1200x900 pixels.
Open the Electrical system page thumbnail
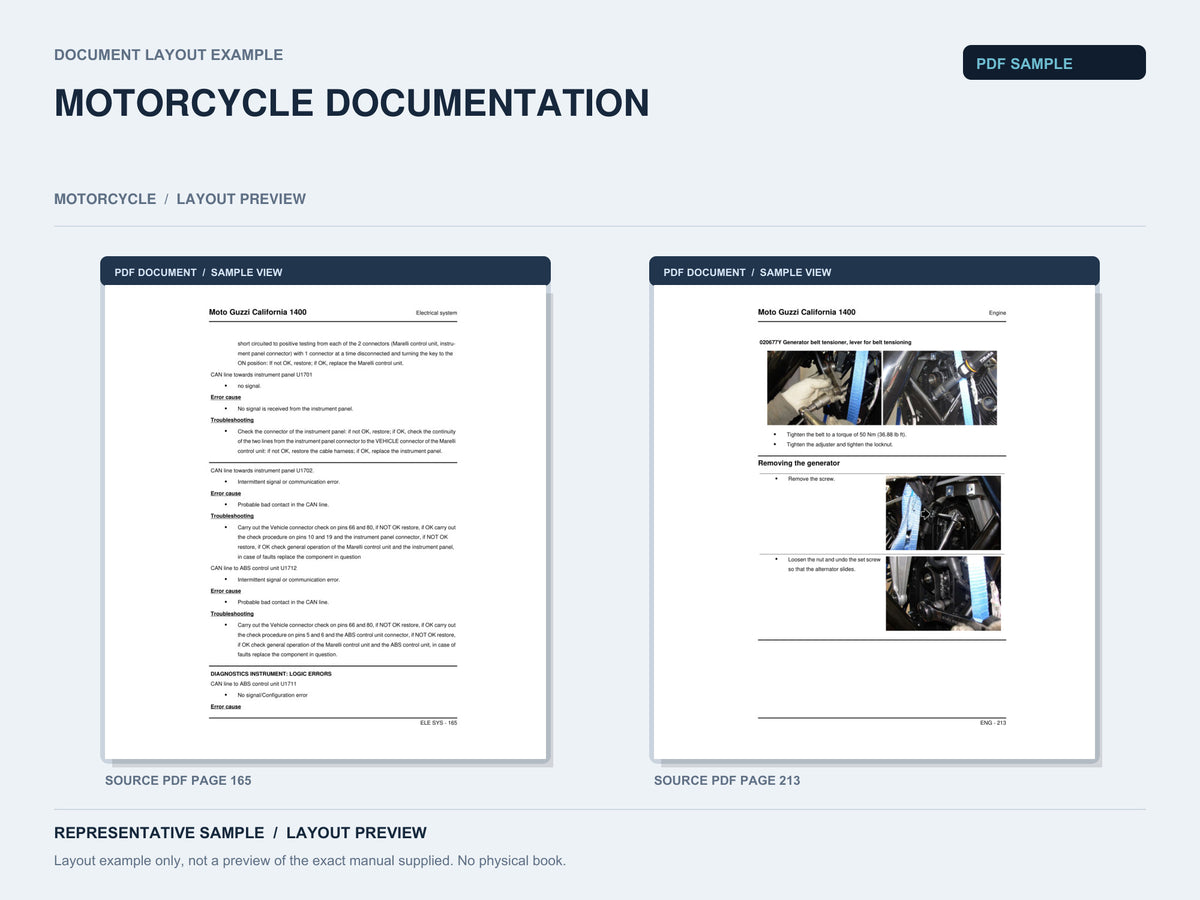[325, 522]
